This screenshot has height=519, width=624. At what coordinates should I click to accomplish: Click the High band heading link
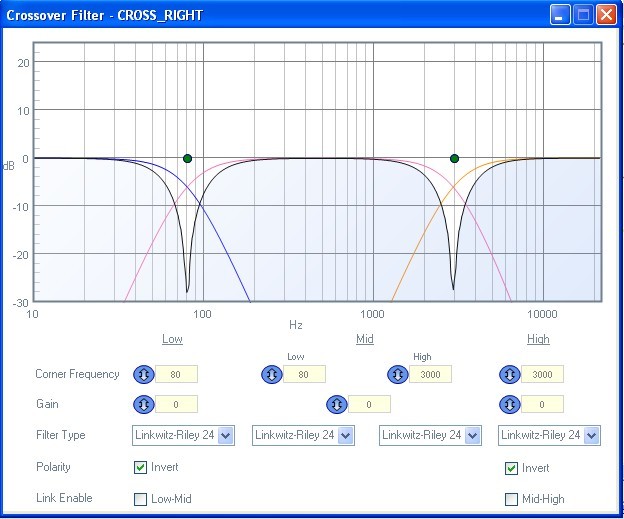pyautogui.click(x=538, y=339)
